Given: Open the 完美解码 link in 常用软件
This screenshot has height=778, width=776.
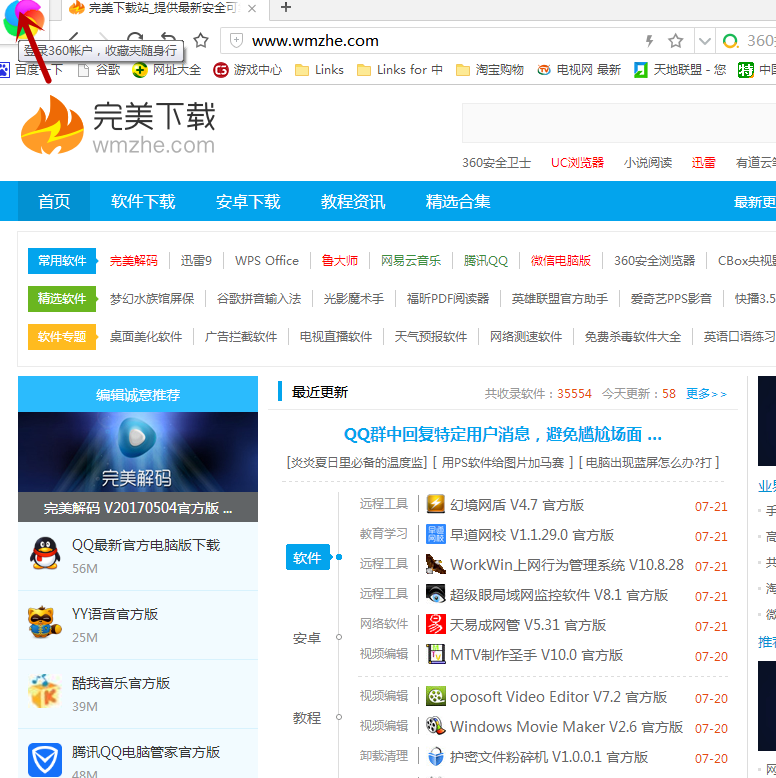Looking at the screenshot, I should click(133, 261).
